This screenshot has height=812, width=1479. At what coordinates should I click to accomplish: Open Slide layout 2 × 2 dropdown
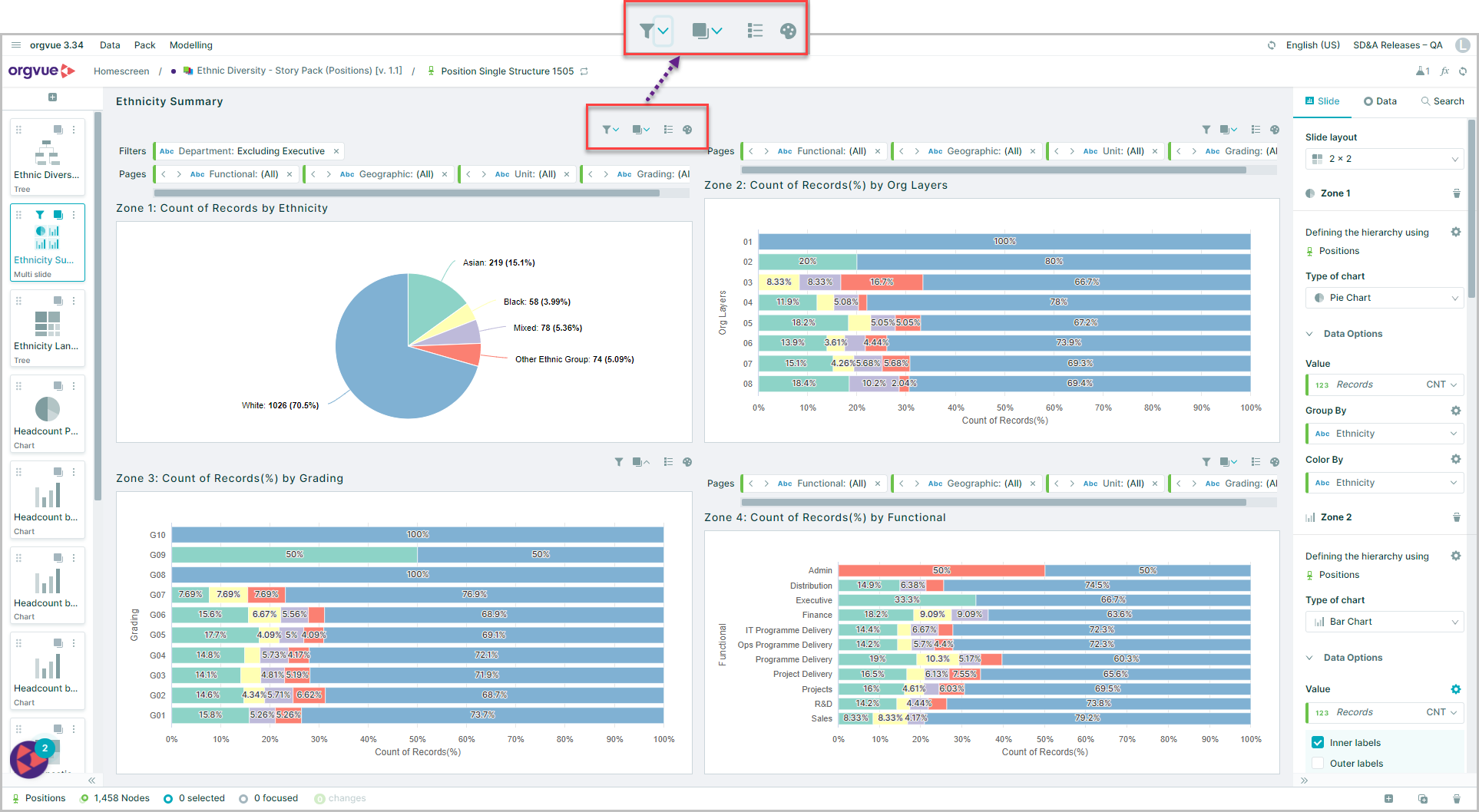pos(1385,159)
